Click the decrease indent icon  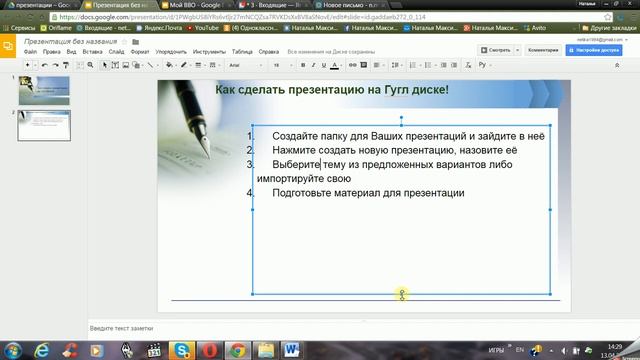pos(443,65)
